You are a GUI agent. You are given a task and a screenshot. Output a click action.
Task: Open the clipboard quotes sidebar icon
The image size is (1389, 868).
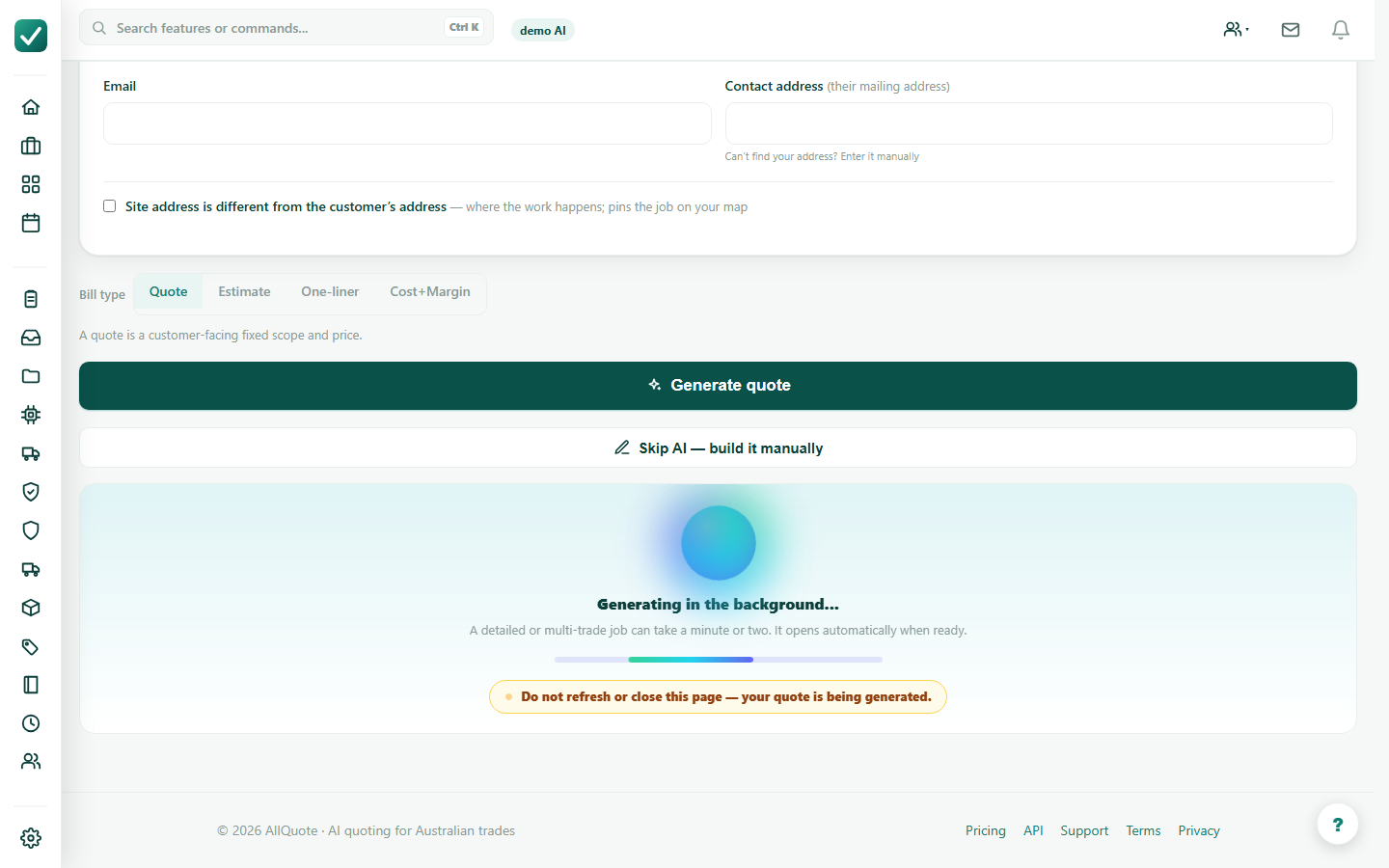pos(31,299)
